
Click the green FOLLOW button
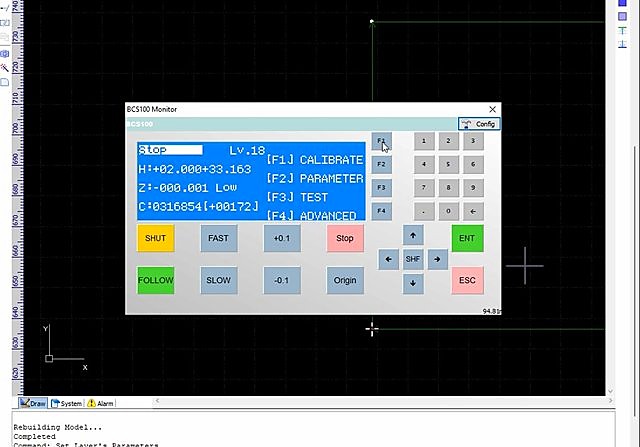(156, 280)
